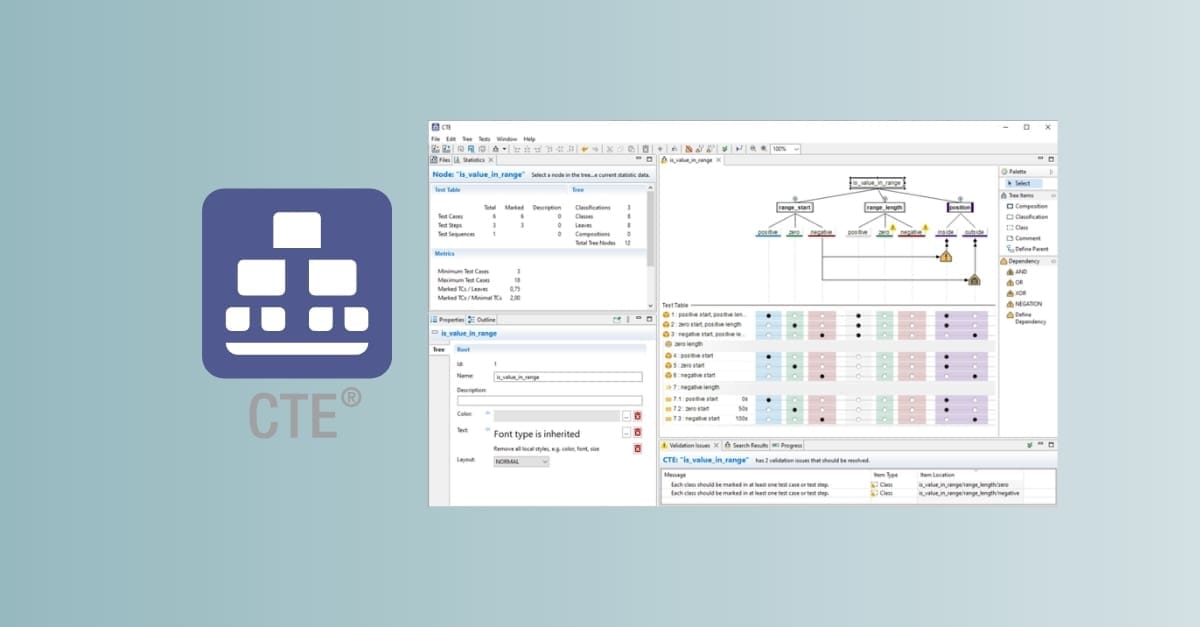
Task: Click the Description input field
Action: (x=549, y=400)
